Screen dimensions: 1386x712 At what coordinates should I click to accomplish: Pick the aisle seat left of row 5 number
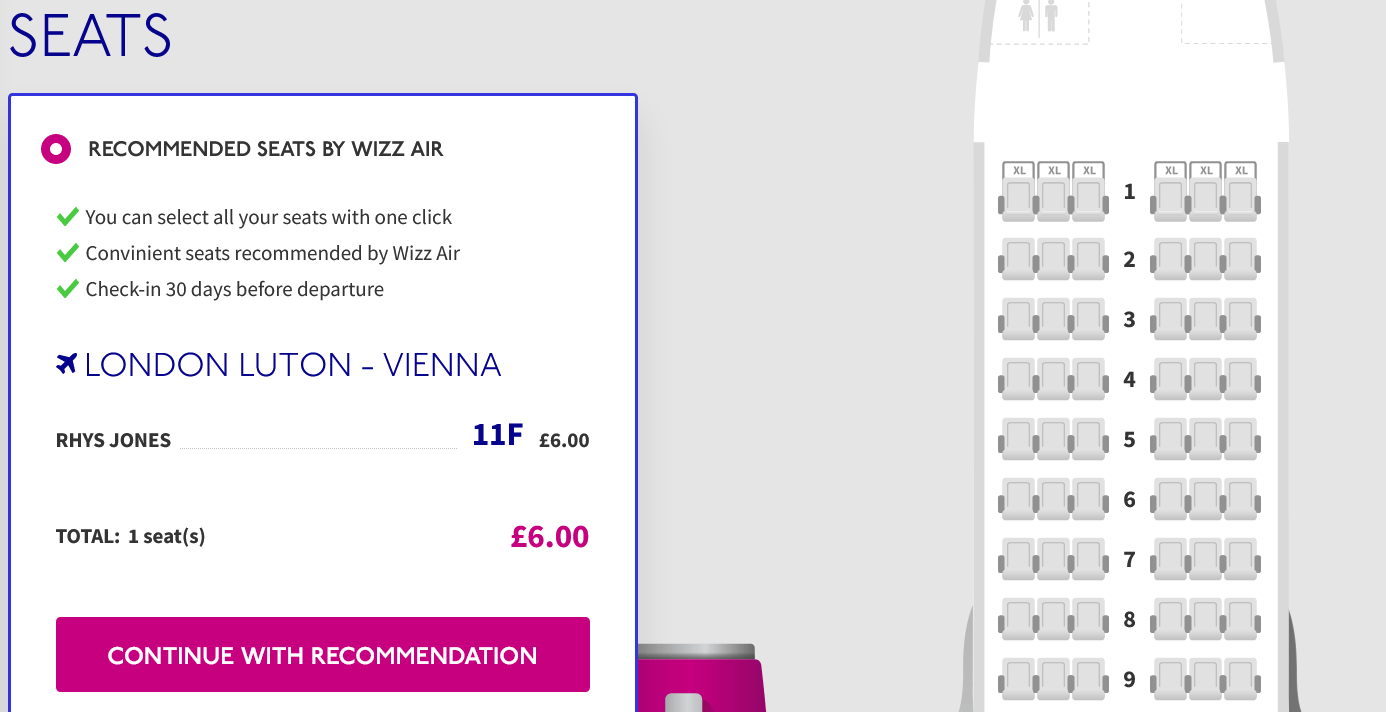pyautogui.click(x=1089, y=439)
